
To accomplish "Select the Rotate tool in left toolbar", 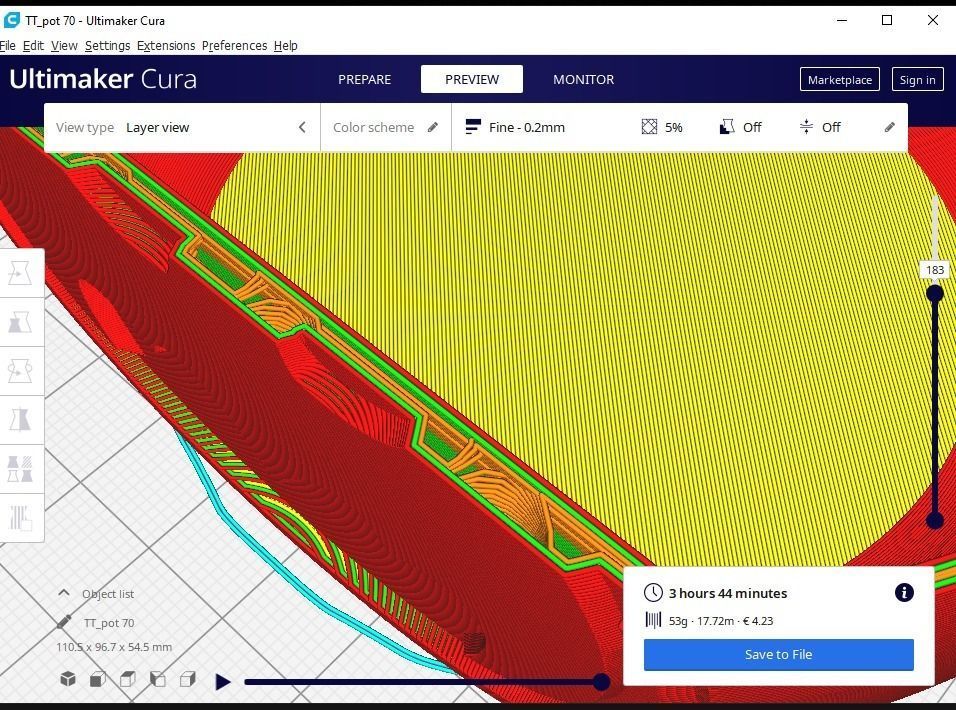I will pos(20,371).
